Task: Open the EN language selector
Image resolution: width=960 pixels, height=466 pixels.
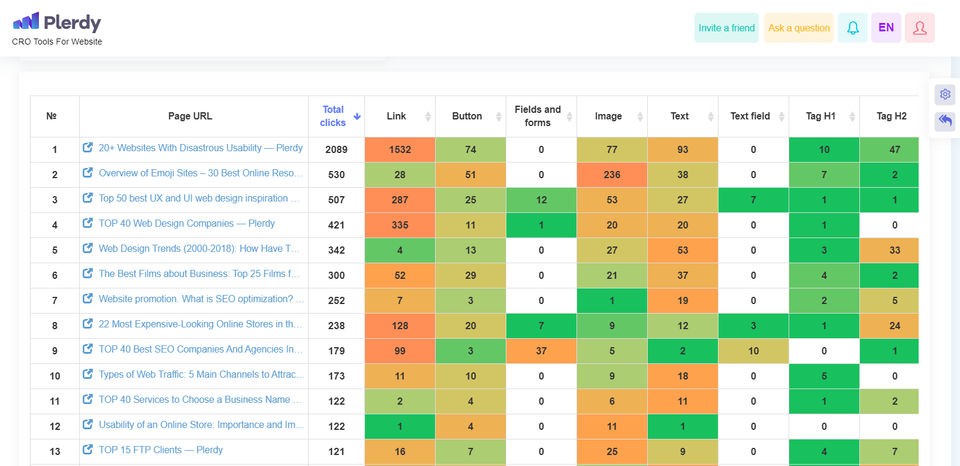Action: point(886,28)
